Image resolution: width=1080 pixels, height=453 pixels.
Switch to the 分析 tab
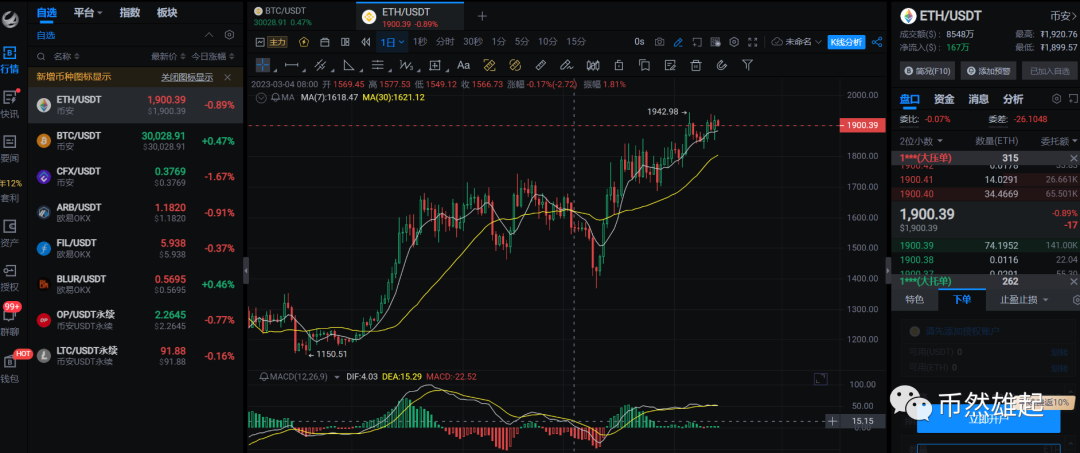pos(1013,99)
